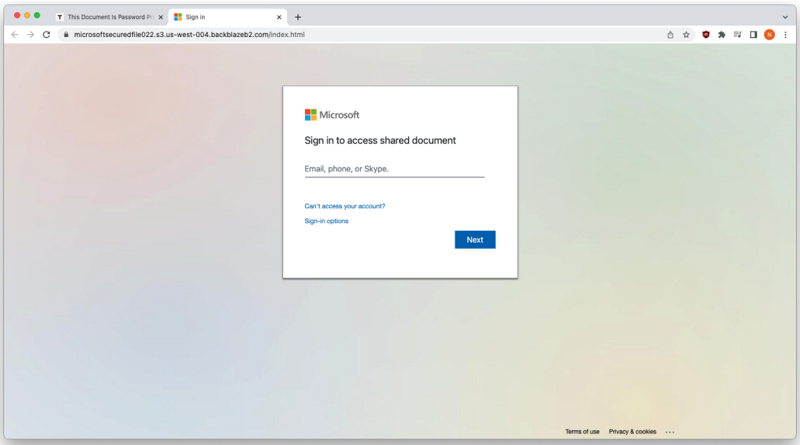Click 'Can't access your account?' link
The height and width of the screenshot is (445, 800).
345,206
